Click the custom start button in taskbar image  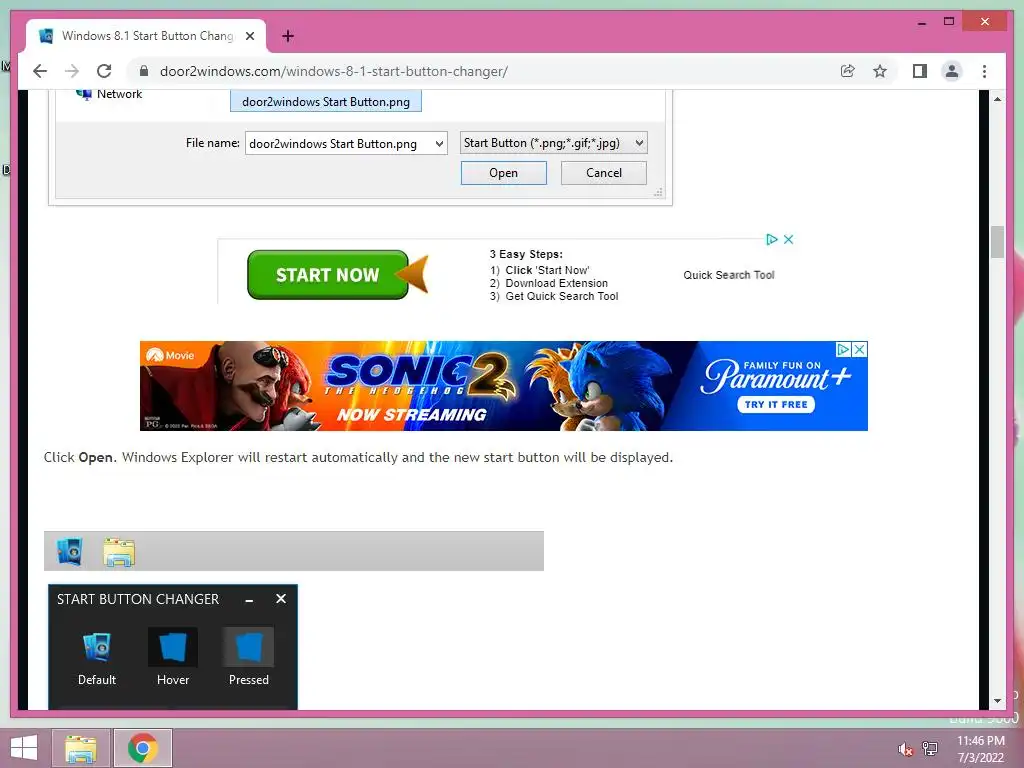coord(69,551)
